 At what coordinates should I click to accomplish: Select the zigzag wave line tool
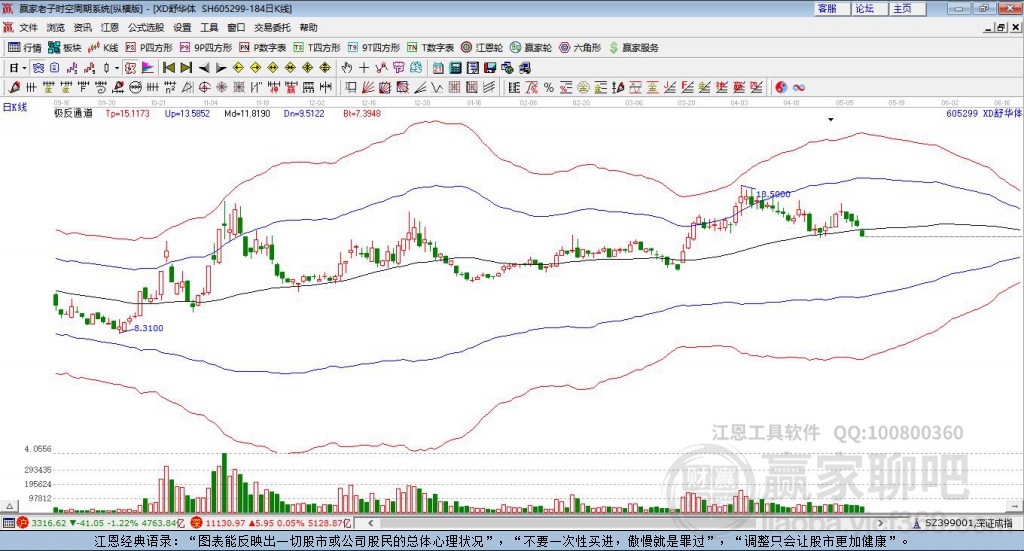coord(436,87)
